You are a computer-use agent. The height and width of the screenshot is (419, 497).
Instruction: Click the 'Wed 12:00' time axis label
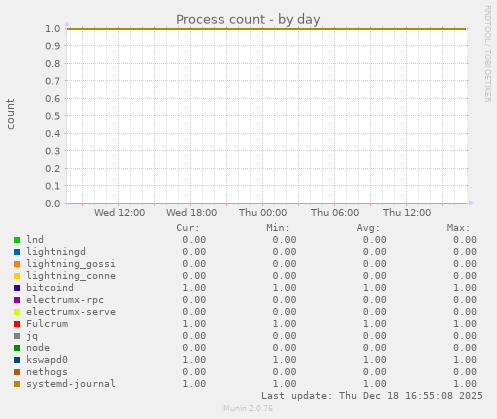tap(119, 212)
